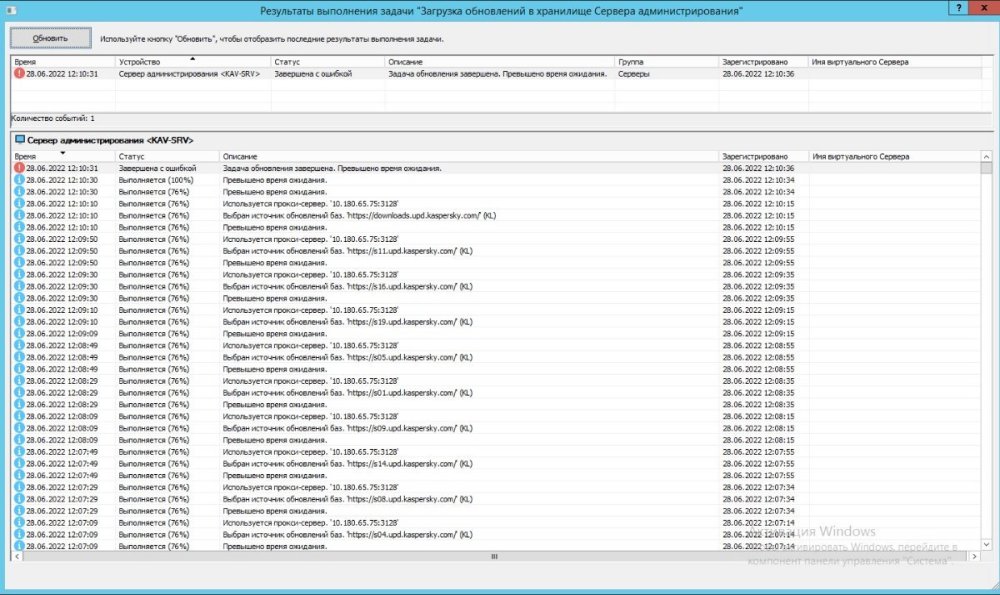Click info icon of downloads.upd.kaspersky.com row
Viewport: 1000px width, 595px height.
pyautogui.click(x=19, y=216)
